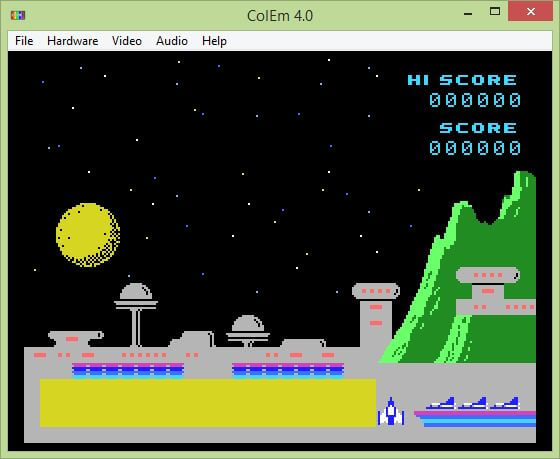Minimize the ColEm window
This screenshot has height=459, width=560.
468,14
